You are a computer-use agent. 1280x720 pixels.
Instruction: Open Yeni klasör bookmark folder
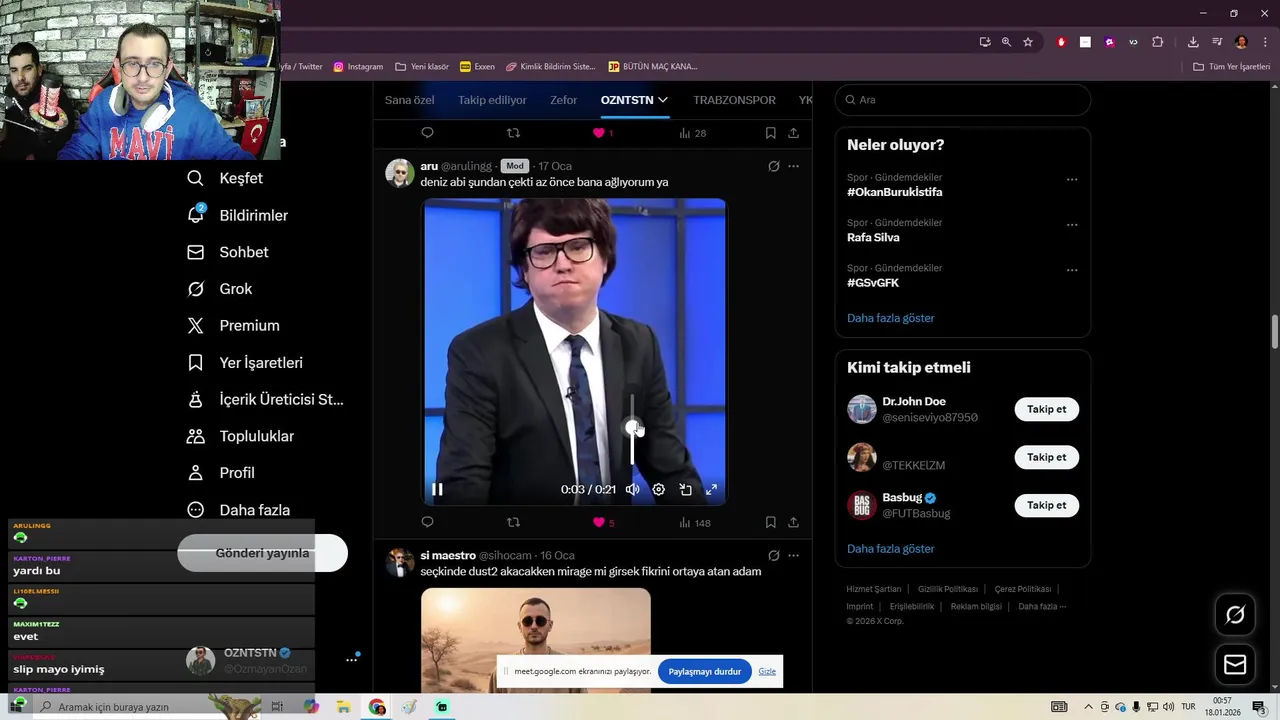(422, 67)
